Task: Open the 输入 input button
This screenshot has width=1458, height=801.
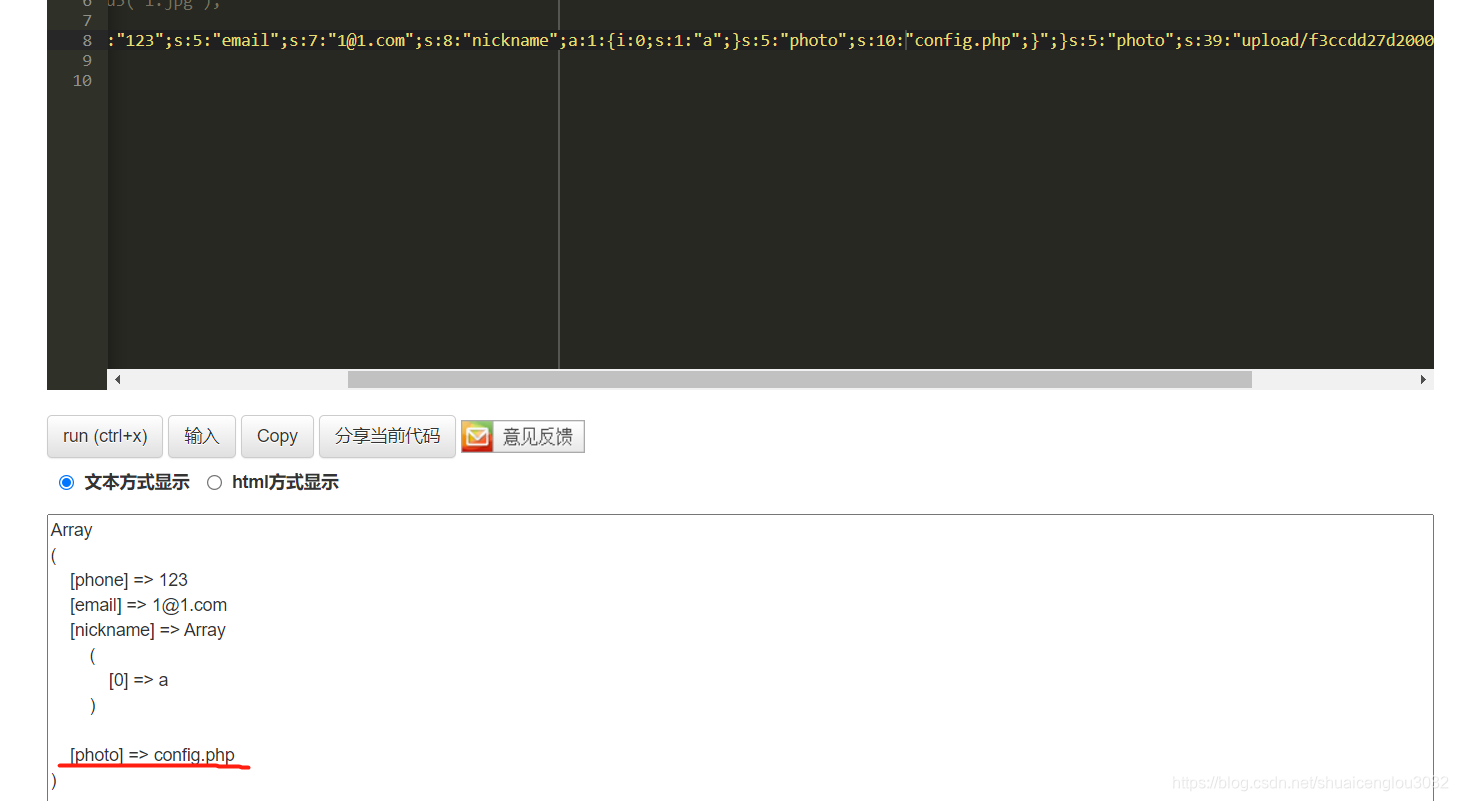Action: [x=202, y=436]
